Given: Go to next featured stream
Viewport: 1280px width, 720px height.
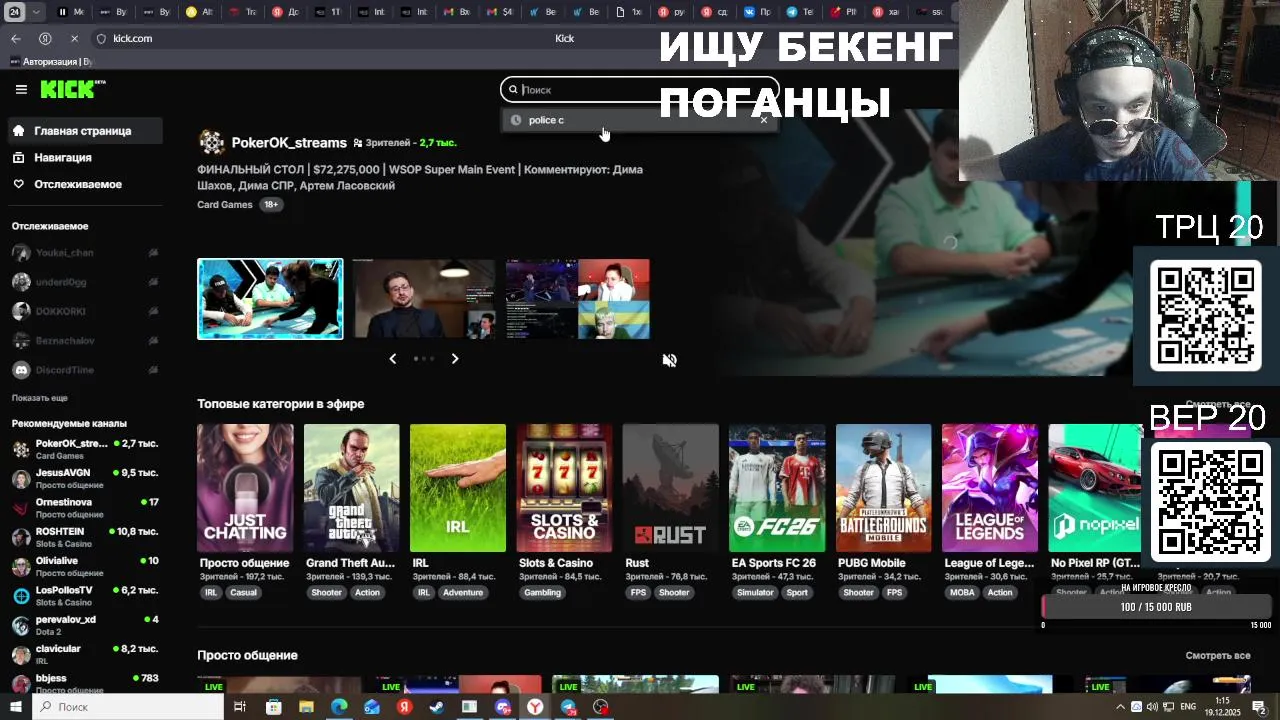Looking at the screenshot, I should 455,358.
